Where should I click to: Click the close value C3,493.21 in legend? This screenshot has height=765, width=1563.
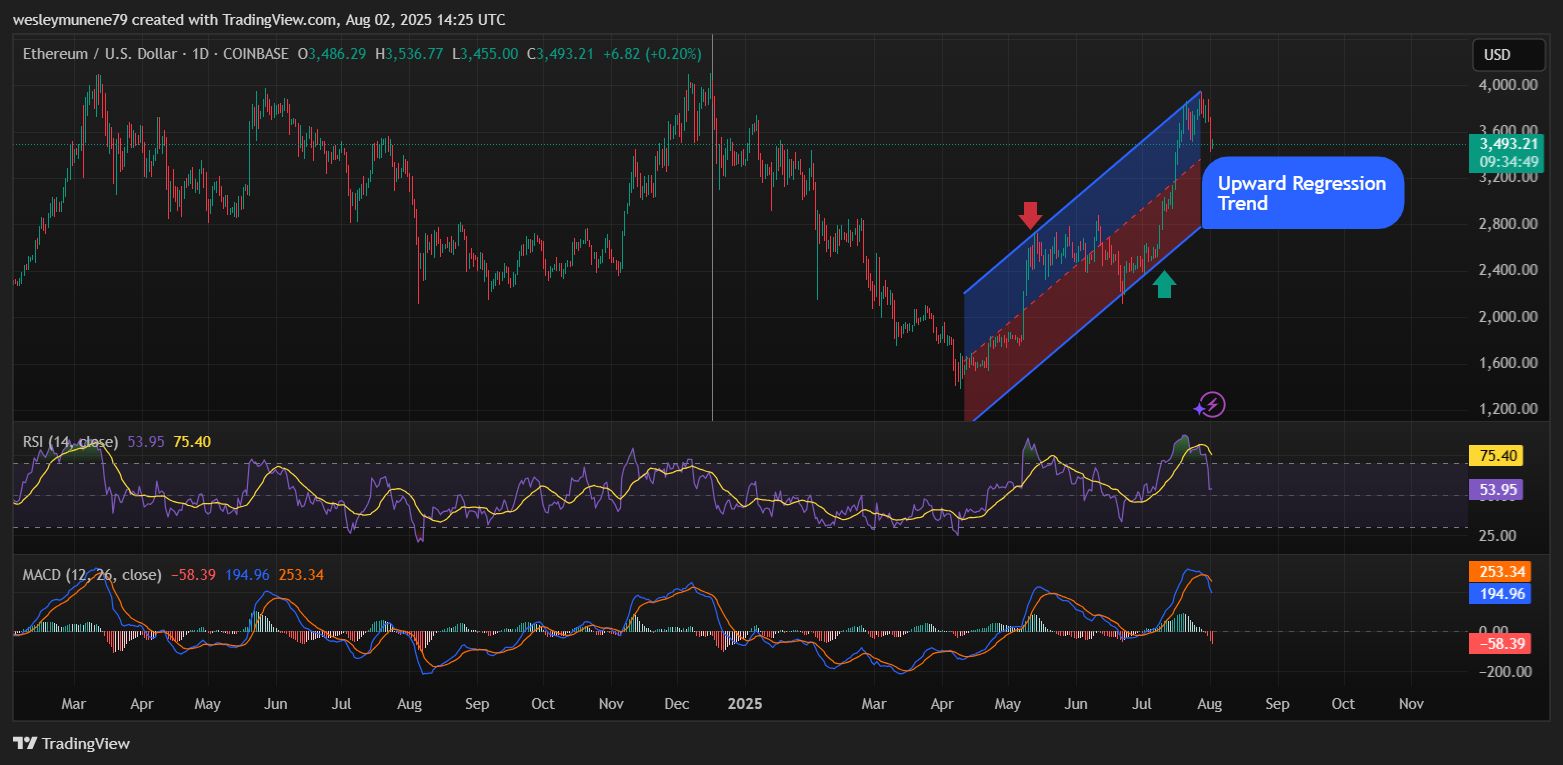tap(560, 53)
